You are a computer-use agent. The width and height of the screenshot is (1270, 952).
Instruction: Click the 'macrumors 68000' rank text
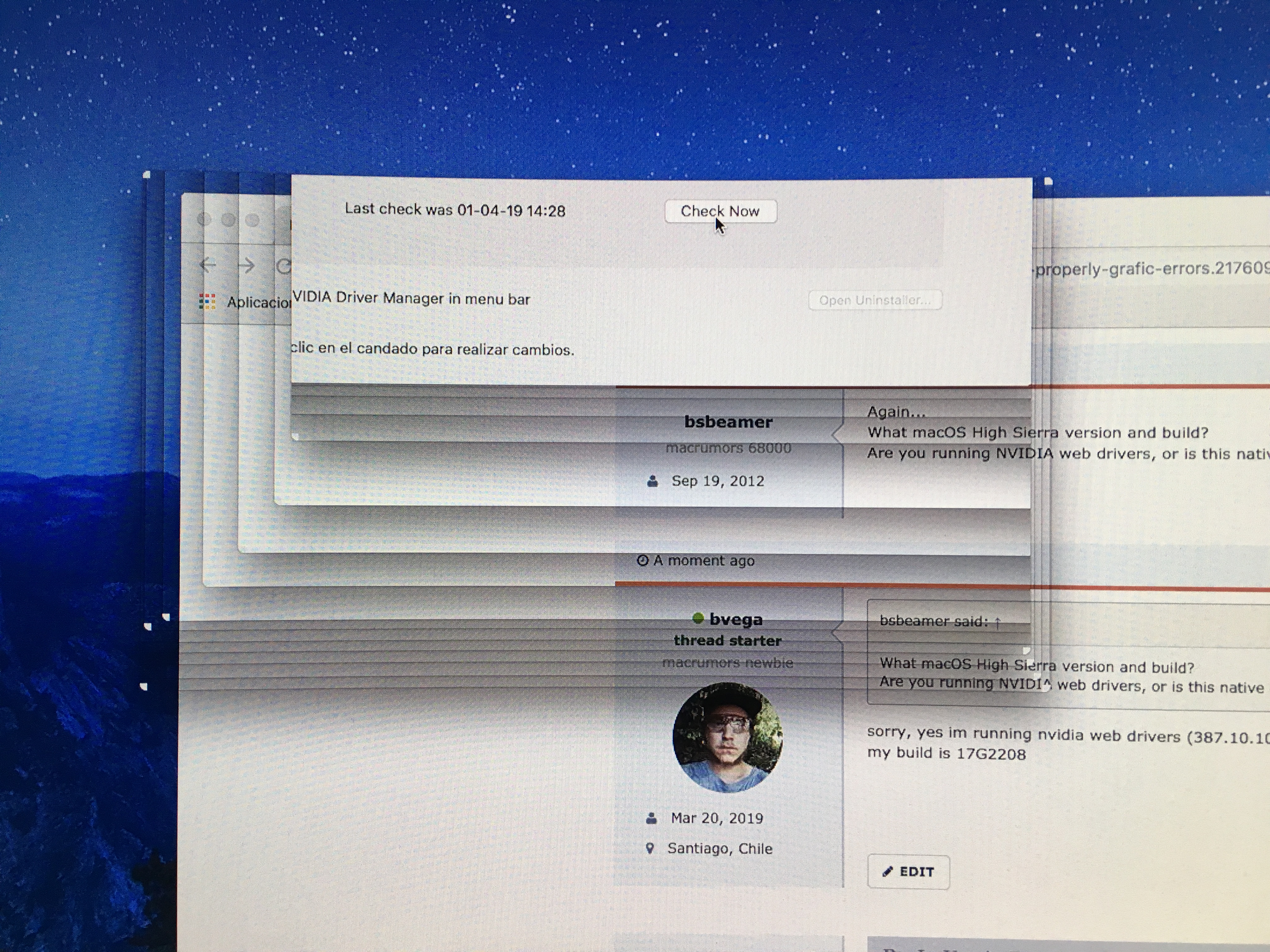point(729,448)
